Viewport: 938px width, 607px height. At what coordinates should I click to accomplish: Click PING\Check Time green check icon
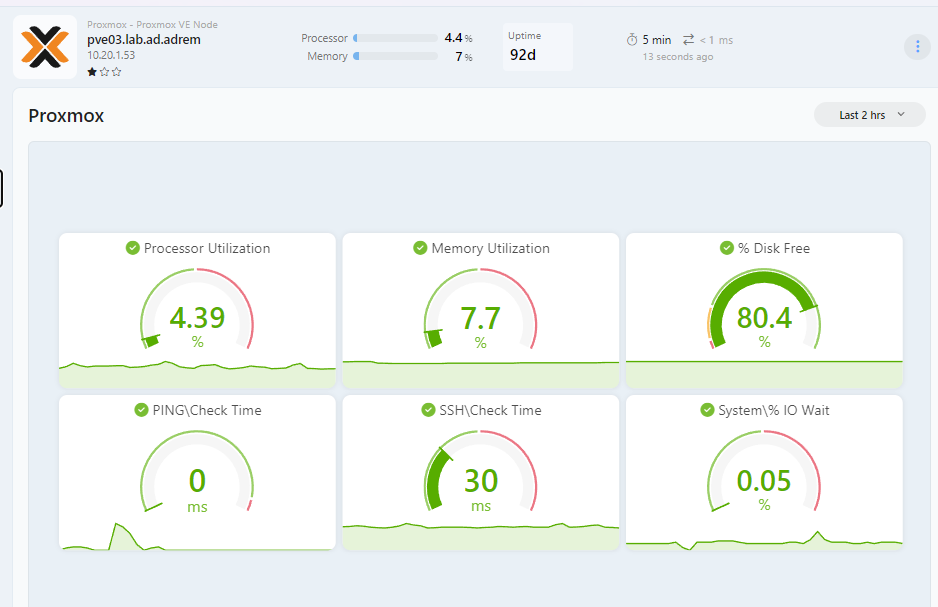point(141,410)
